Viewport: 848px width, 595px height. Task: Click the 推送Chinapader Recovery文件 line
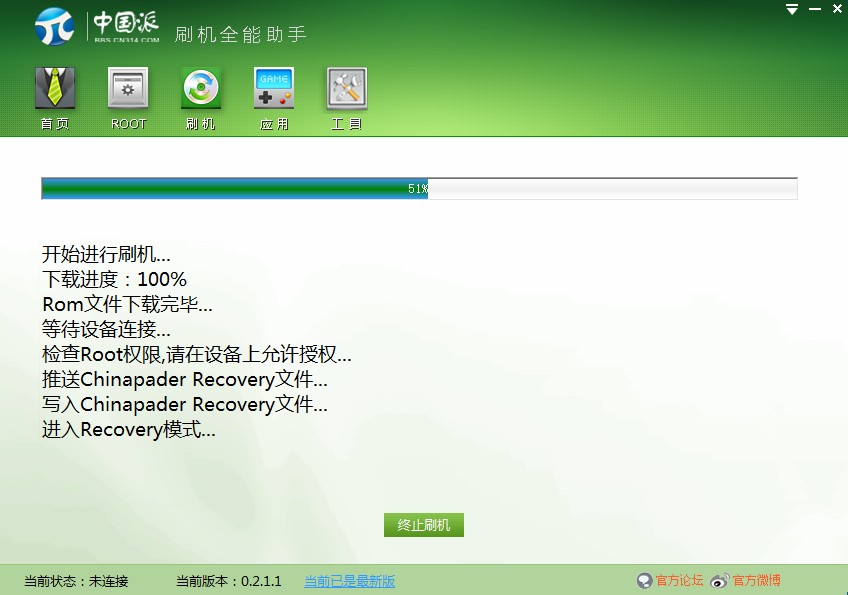(x=184, y=379)
